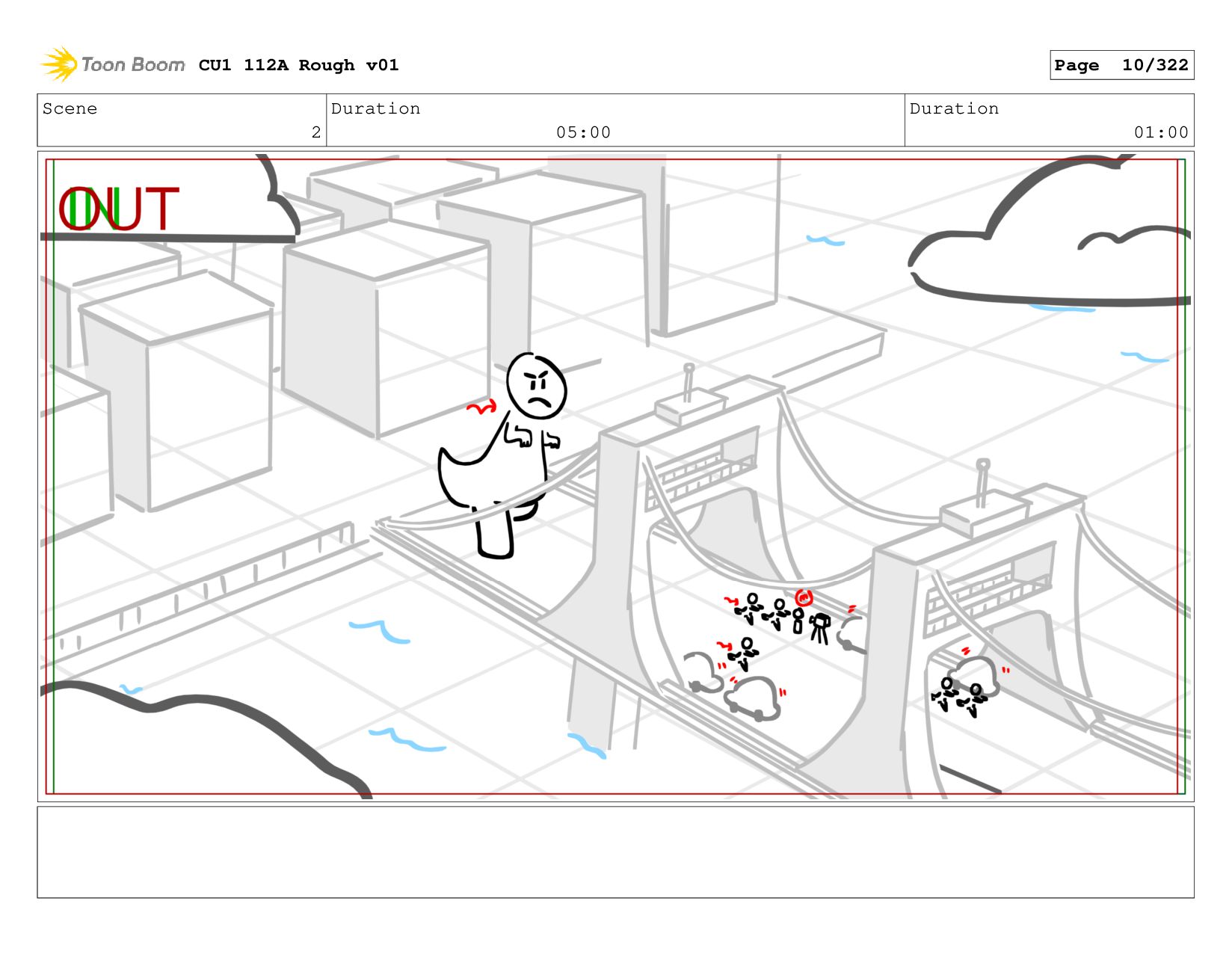Select scene number '2'

click(316, 132)
